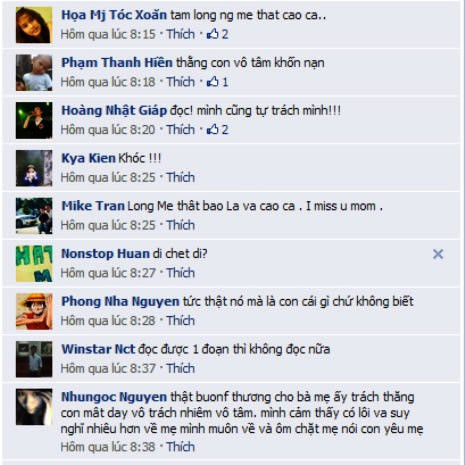Click Thích under Mike Tran's comment
465x465 pixels.
point(181,225)
